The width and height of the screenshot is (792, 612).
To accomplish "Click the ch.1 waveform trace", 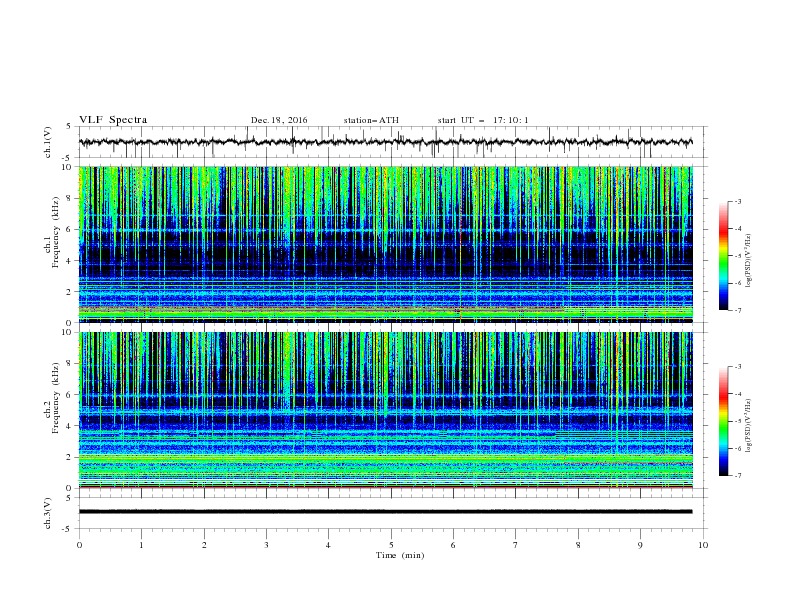I will [385, 142].
